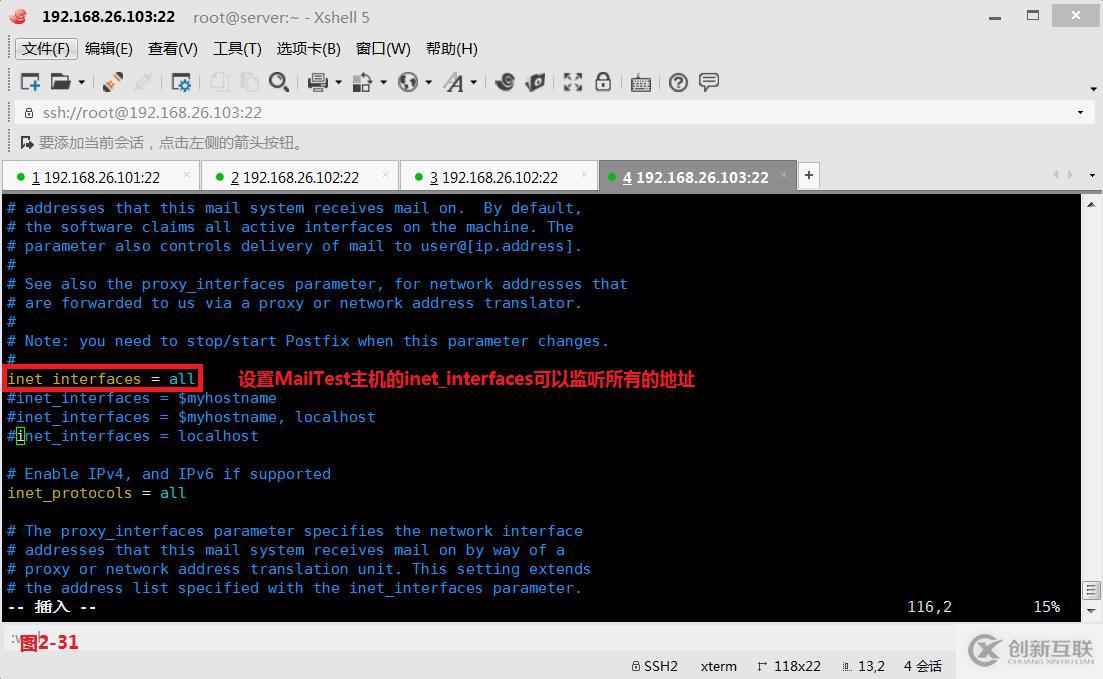Open the tab list dropdown arrow
Image resolution: width=1103 pixels, height=679 pixels.
1092,175
